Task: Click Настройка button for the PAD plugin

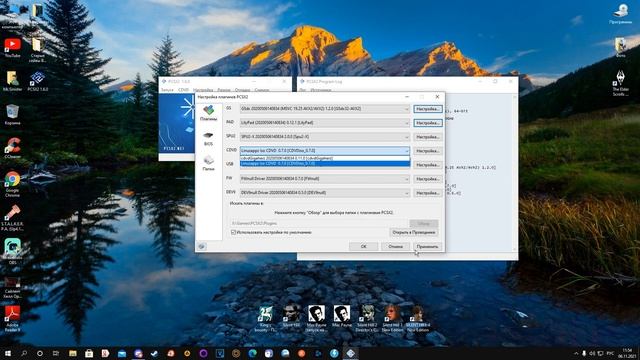Action: (427, 123)
